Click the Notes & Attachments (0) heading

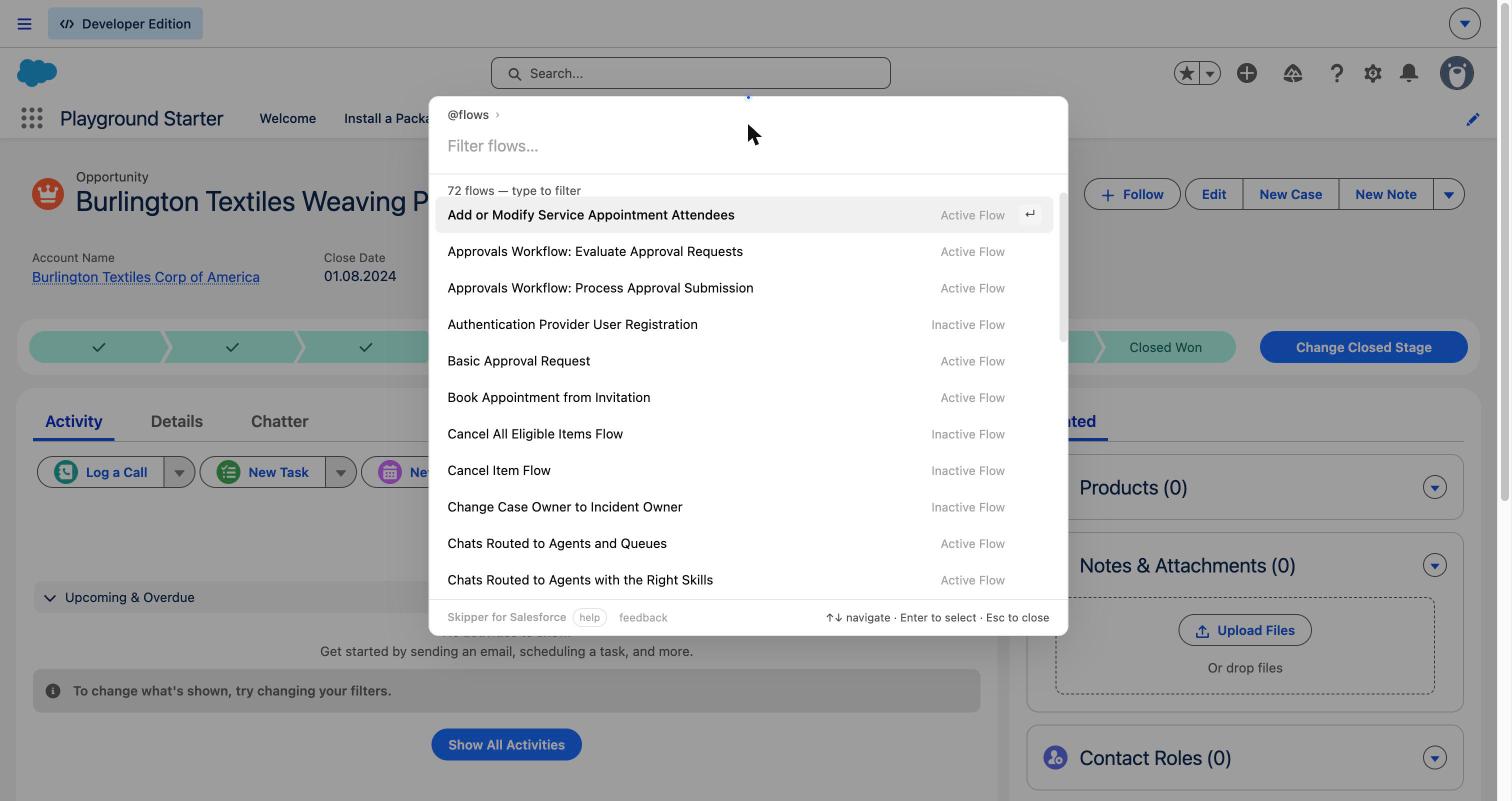pos(1187,566)
